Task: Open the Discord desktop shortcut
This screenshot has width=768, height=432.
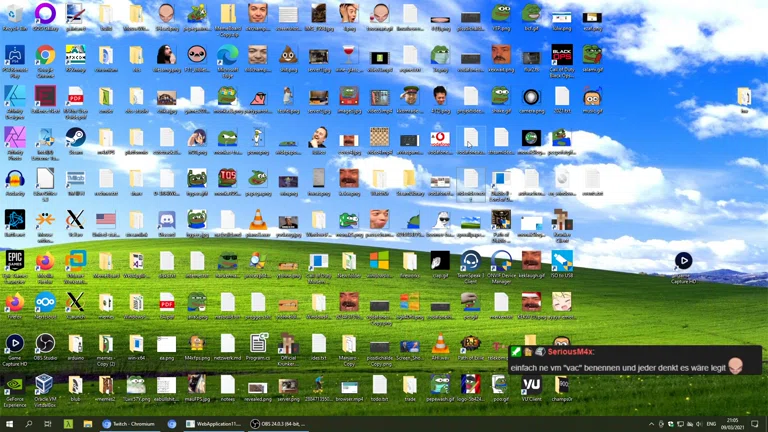Action: 167,221
